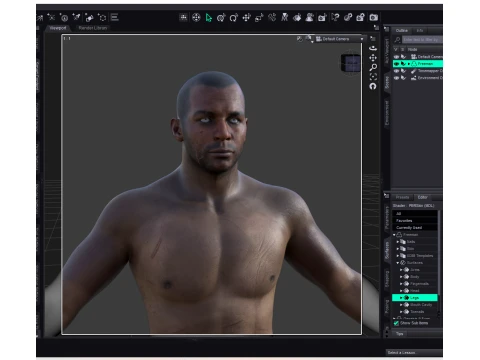Open the Shaping side tab
480x360 pixels.
click(387, 279)
